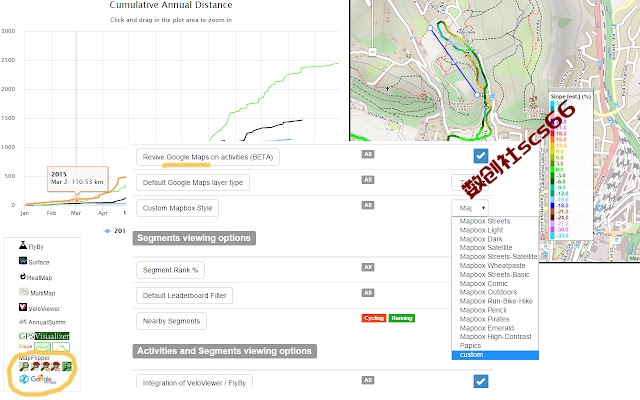Toggle the Revive Google Maps checkbox
The image size is (640, 400).
click(x=481, y=156)
